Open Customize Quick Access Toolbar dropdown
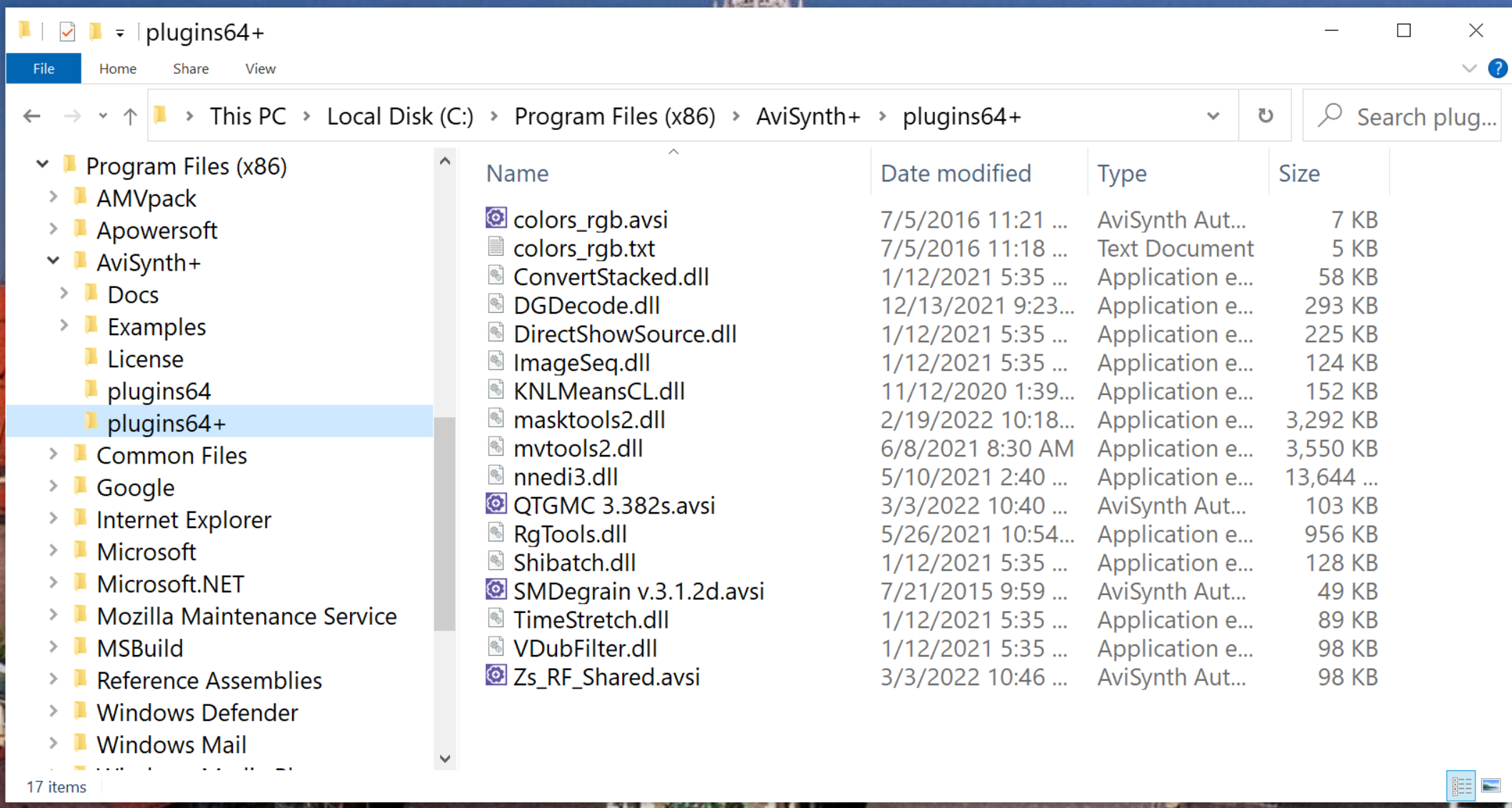 [x=120, y=33]
